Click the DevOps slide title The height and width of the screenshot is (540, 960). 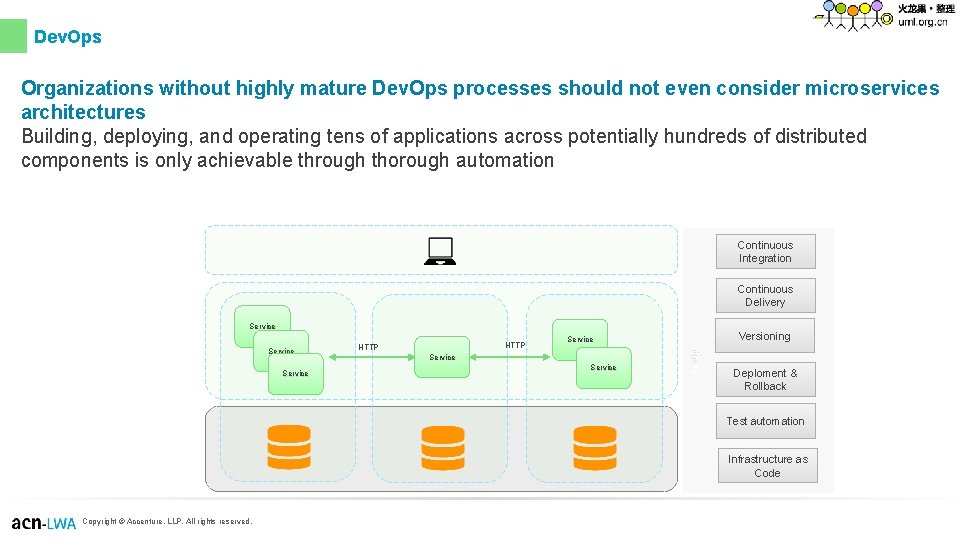[x=68, y=37]
